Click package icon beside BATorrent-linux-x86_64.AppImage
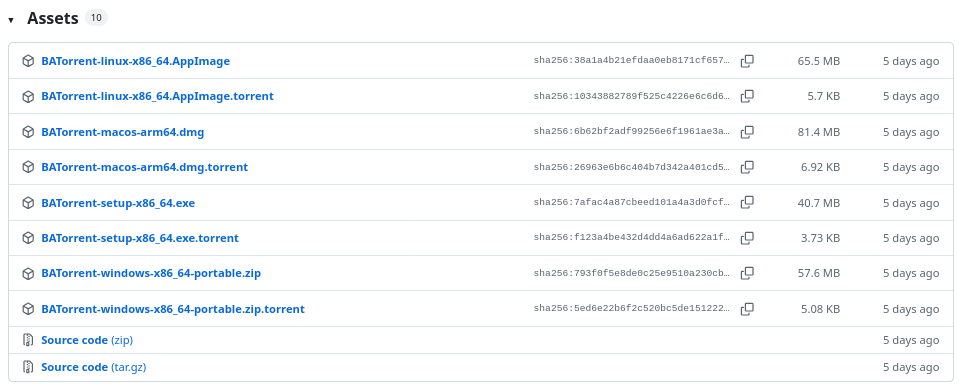This screenshot has width=959, height=392. pos(28,61)
